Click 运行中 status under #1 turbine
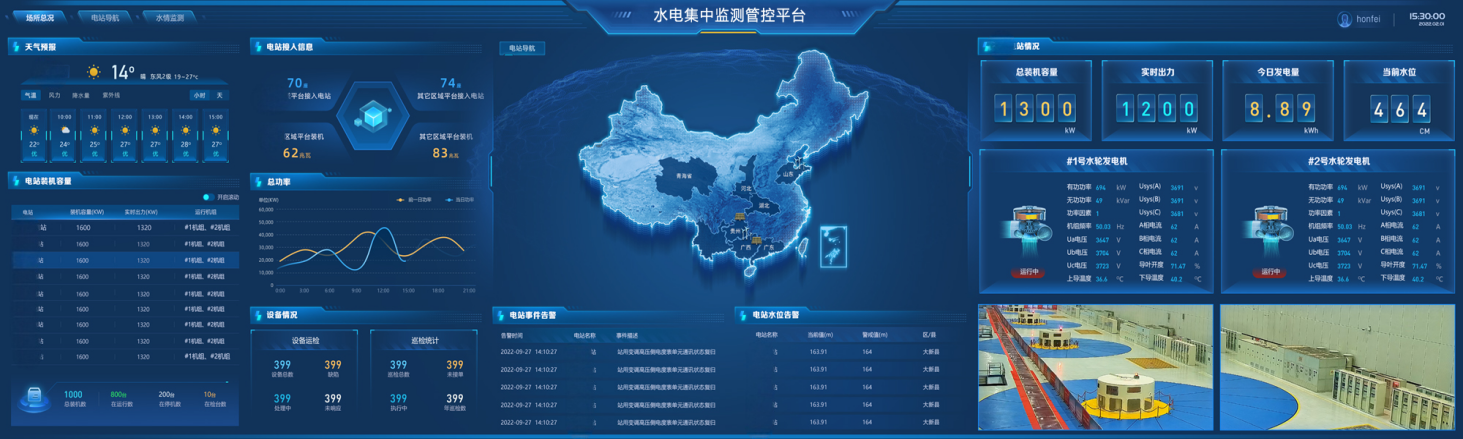The width and height of the screenshot is (1463, 439). [1030, 272]
